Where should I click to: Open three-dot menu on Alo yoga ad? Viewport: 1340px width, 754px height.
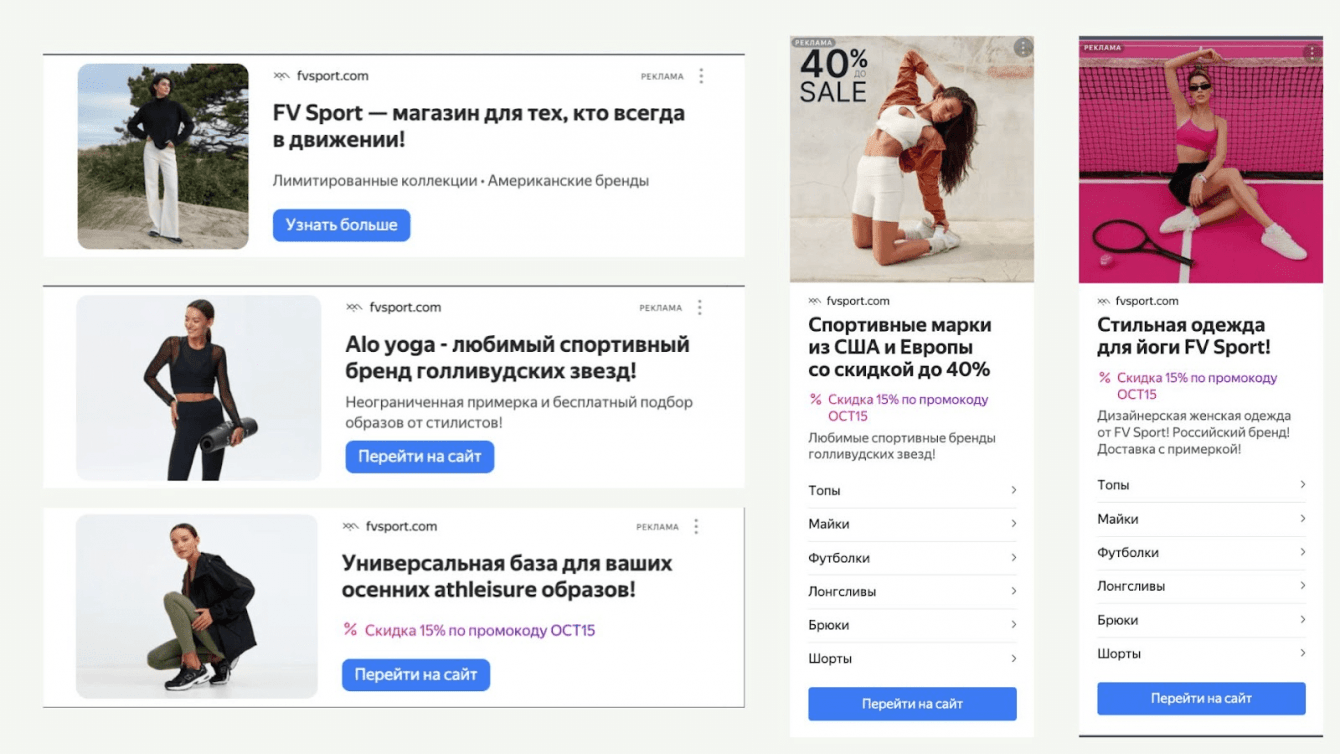(700, 307)
